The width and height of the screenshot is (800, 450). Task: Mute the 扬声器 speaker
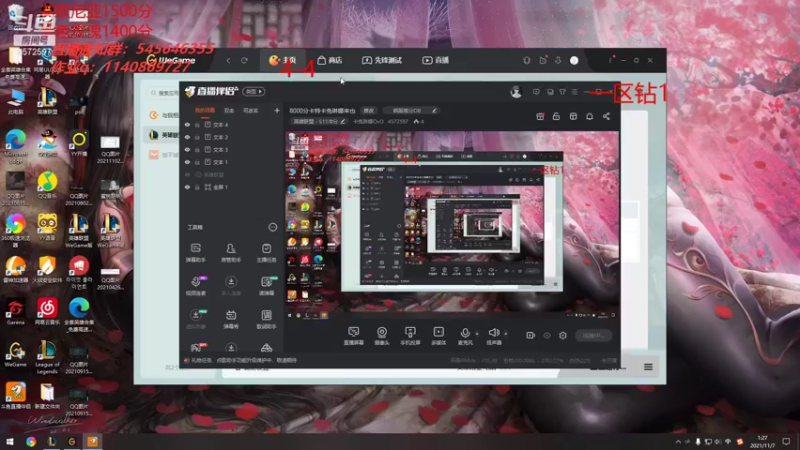pos(493,336)
